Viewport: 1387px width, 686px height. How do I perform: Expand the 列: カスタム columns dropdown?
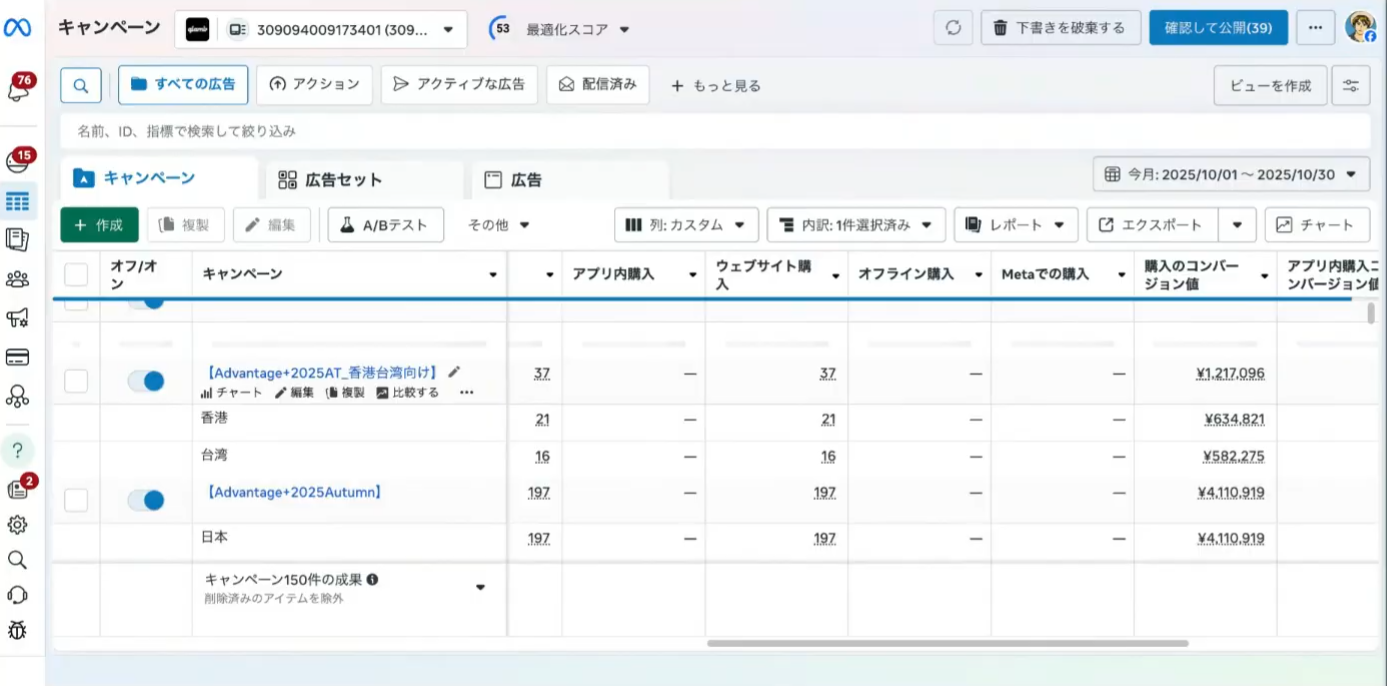click(x=686, y=225)
